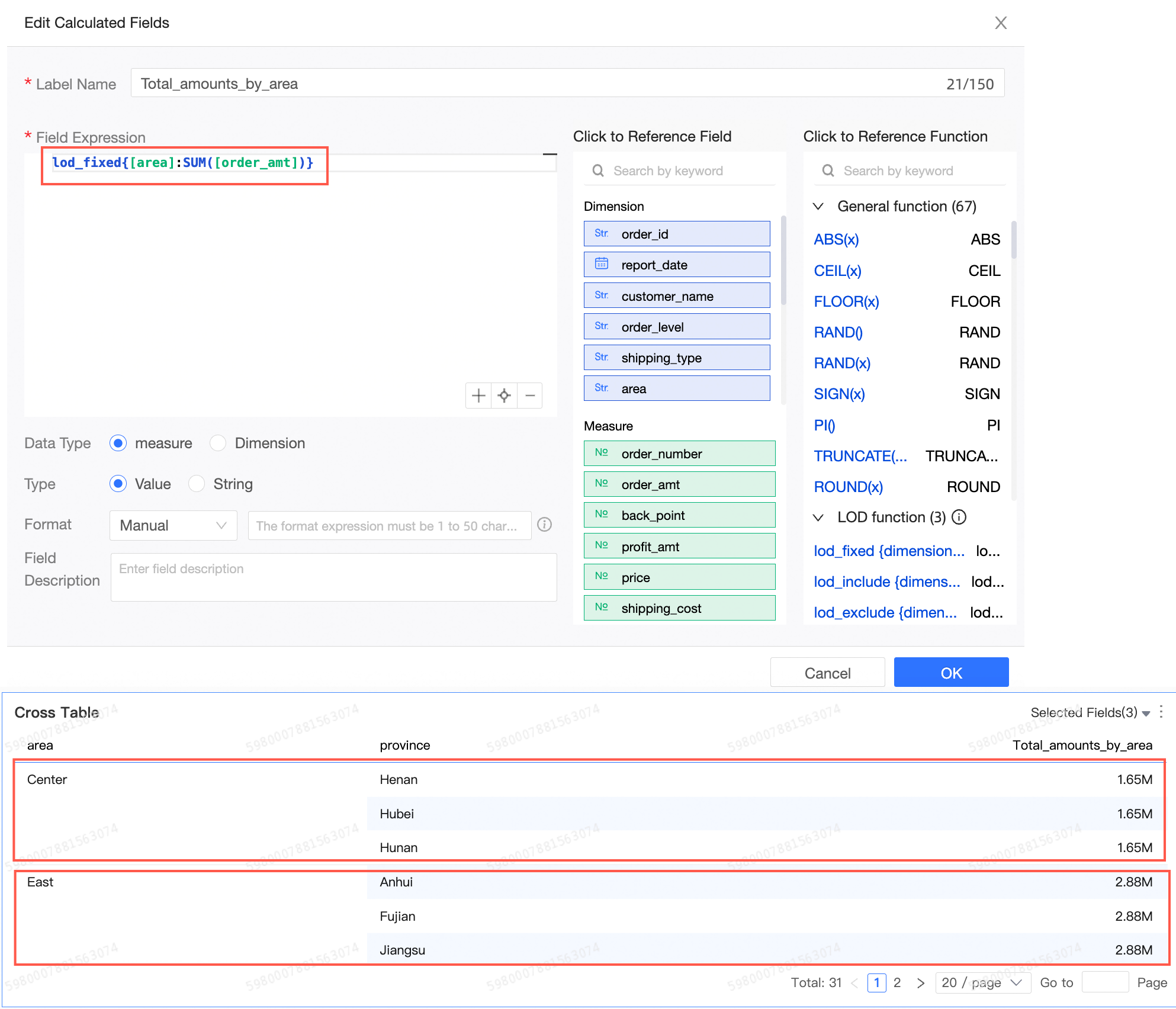Screen dimensions: 1176x1009
Task: Click the zoom-out minus icon in expression editor
Action: [530, 396]
